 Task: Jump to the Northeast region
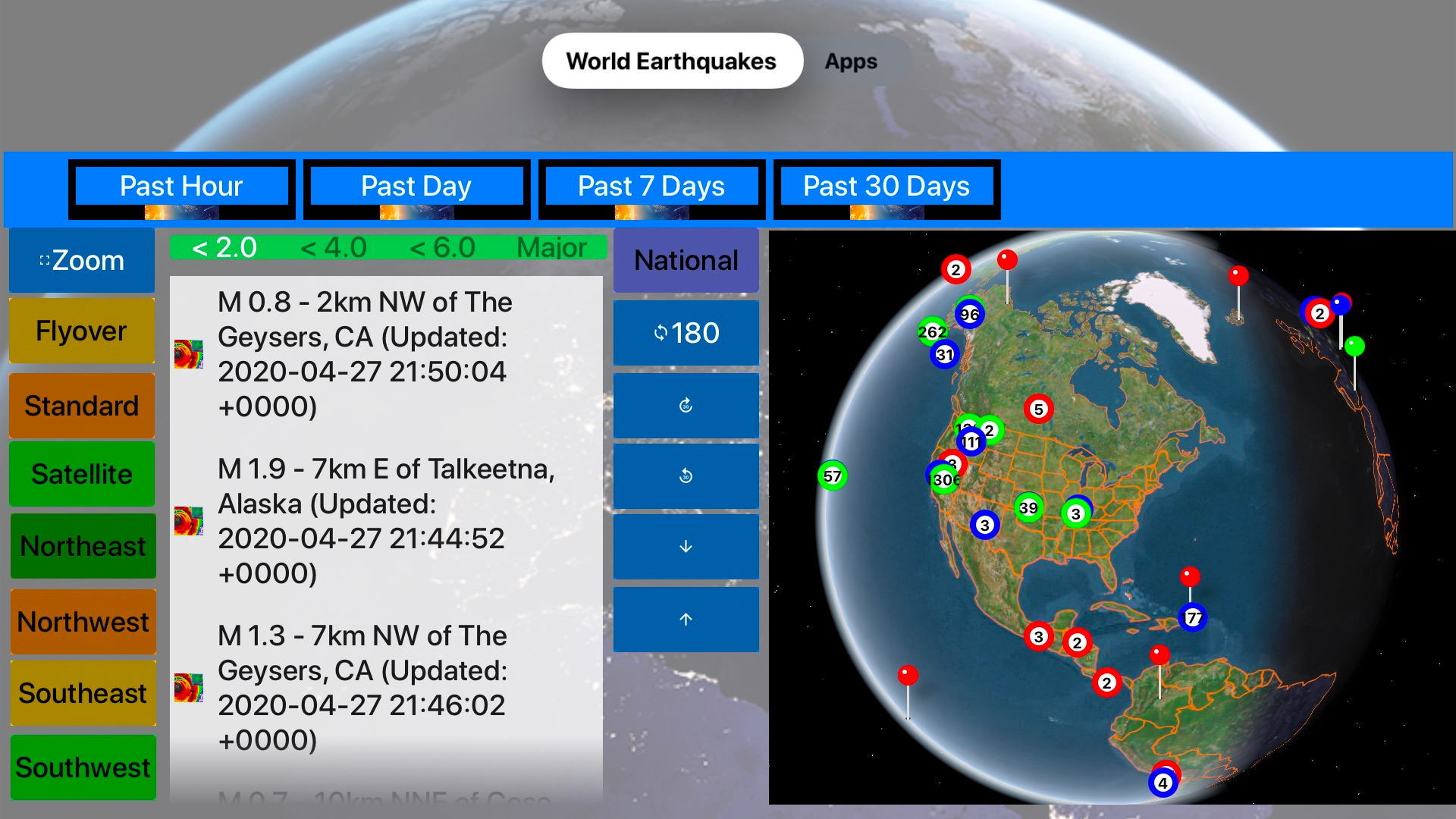click(83, 546)
